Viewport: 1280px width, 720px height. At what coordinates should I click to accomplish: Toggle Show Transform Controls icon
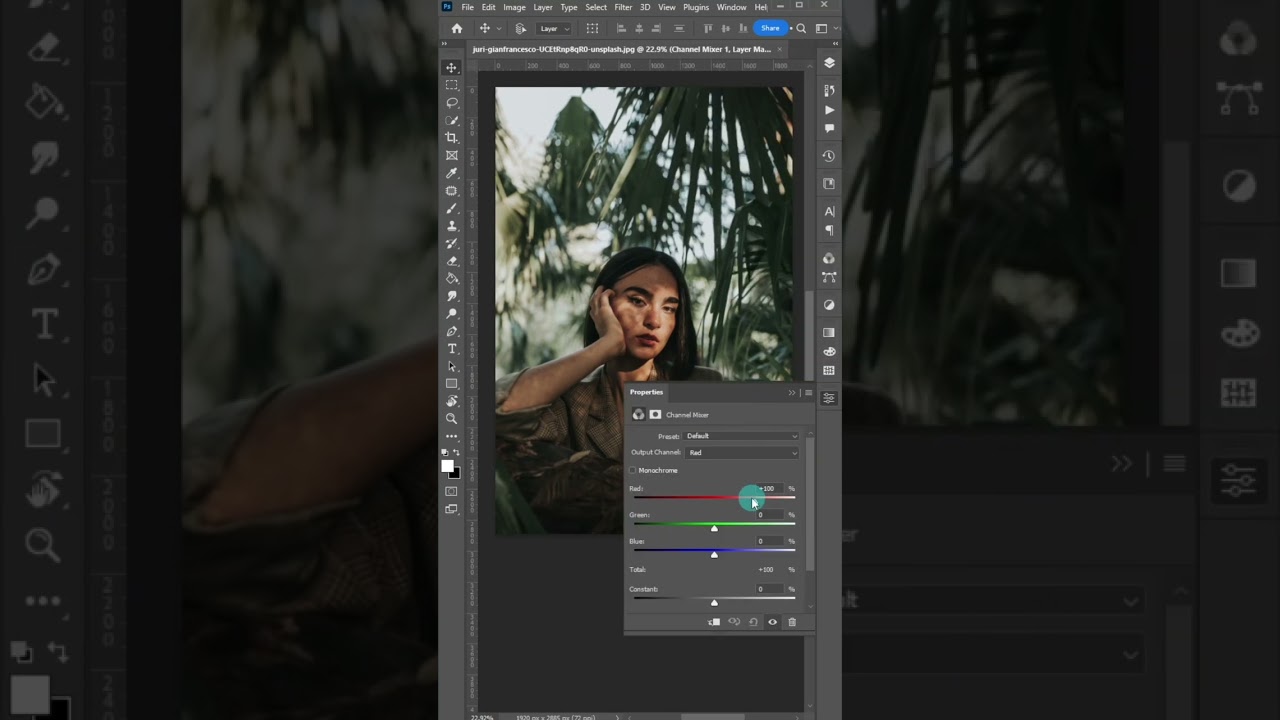click(x=592, y=29)
